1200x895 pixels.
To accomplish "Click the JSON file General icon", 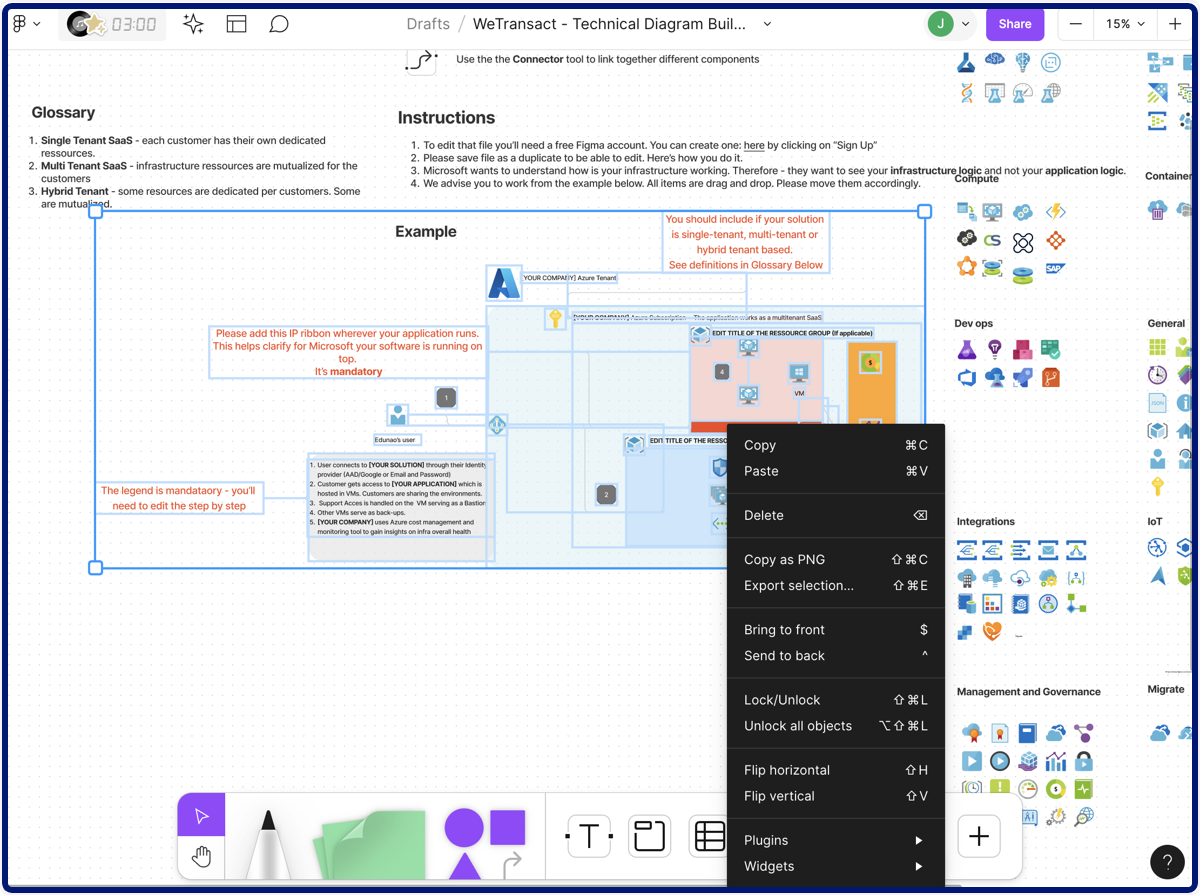I will tap(1157, 403).
